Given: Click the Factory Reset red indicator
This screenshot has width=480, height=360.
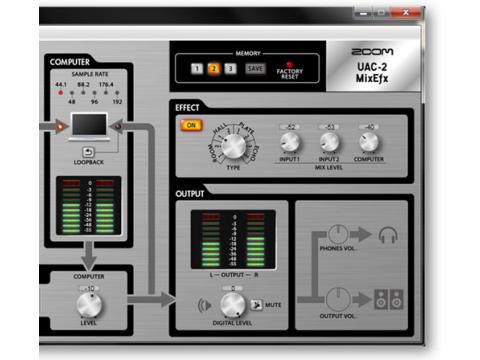Looking at the screenshot, I should point(289,64).
